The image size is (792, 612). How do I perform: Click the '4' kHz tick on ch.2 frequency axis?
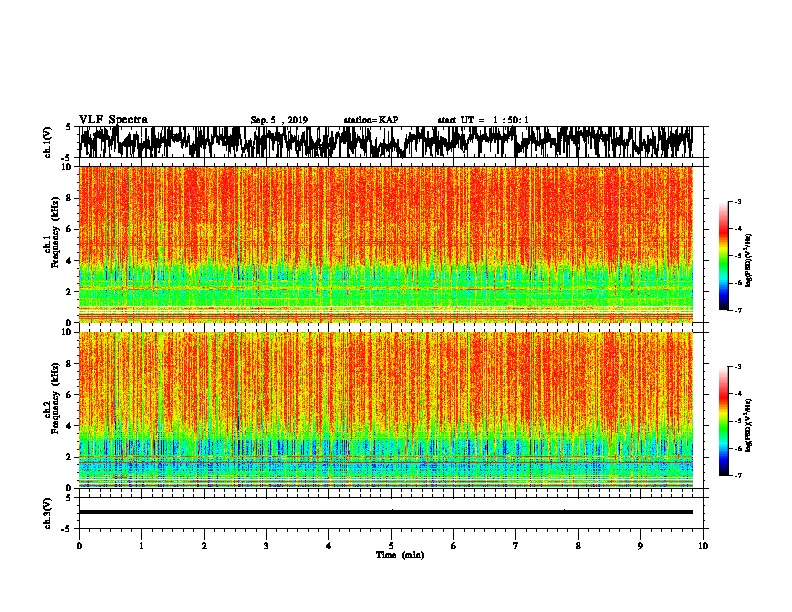pos(70,426)
